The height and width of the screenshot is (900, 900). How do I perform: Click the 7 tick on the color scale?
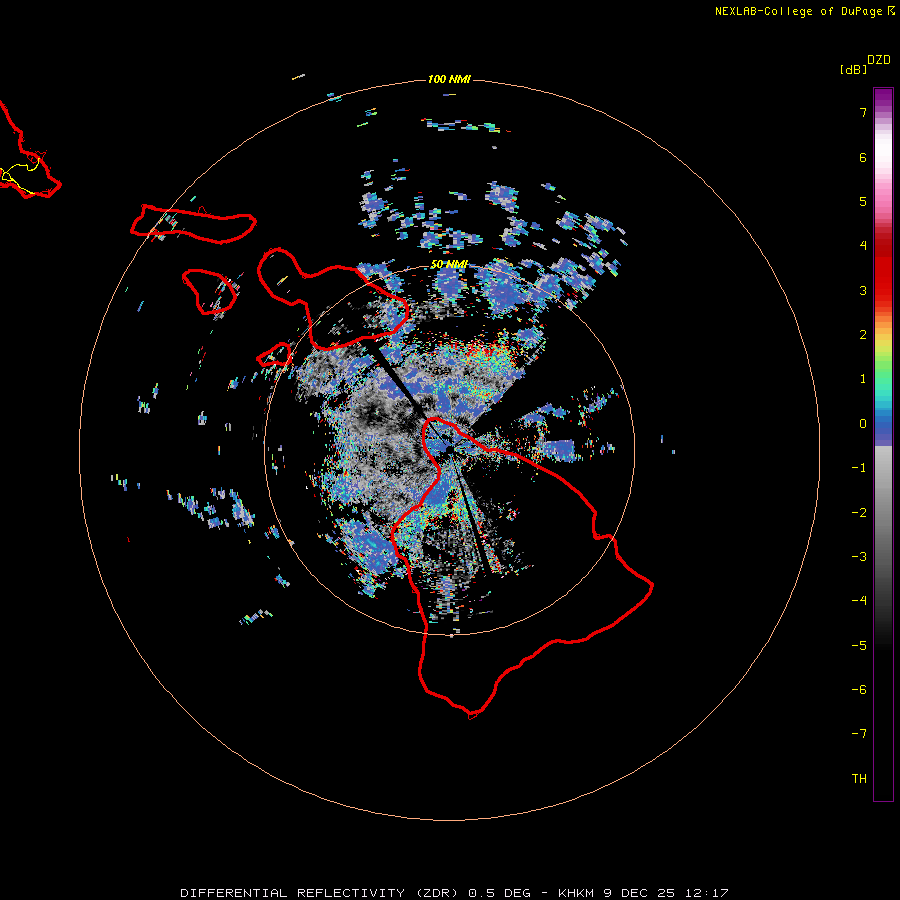(863, 112)
